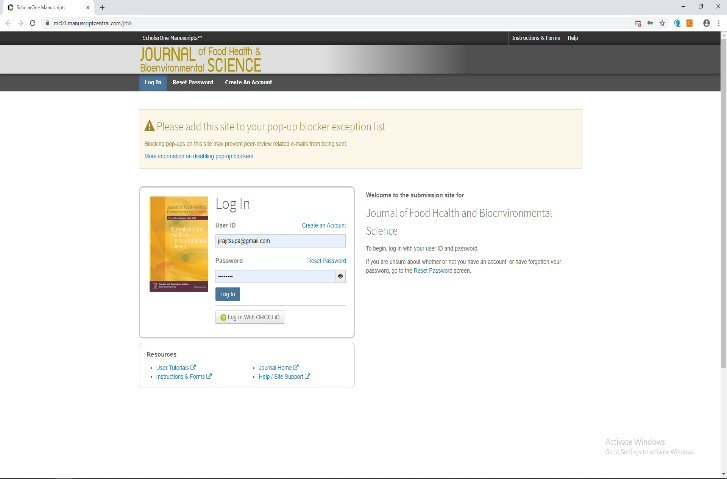Click Reset Password link in welcome text
727x479 pixels.
433,270
